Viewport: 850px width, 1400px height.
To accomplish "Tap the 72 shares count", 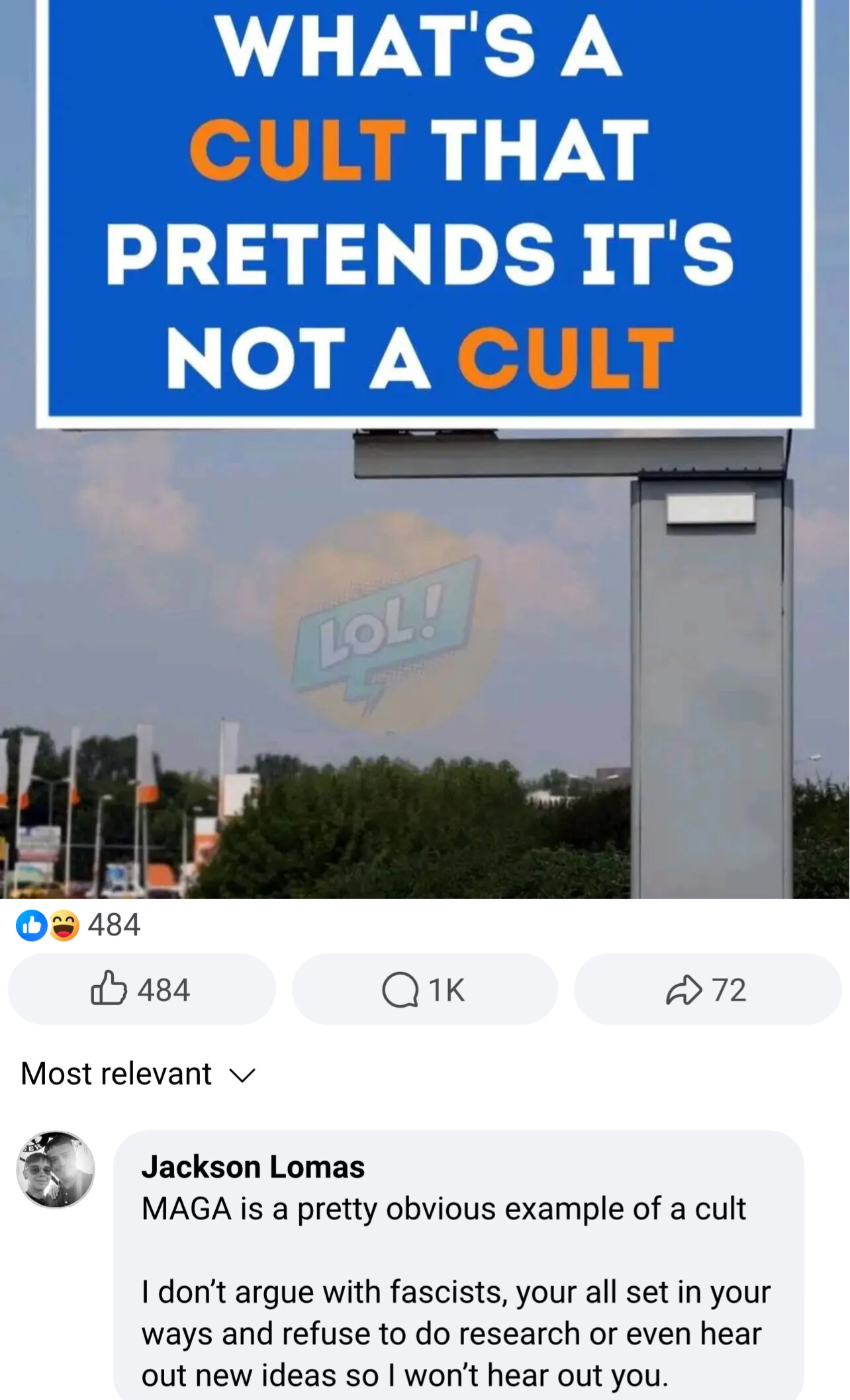I will coord(729,990).
